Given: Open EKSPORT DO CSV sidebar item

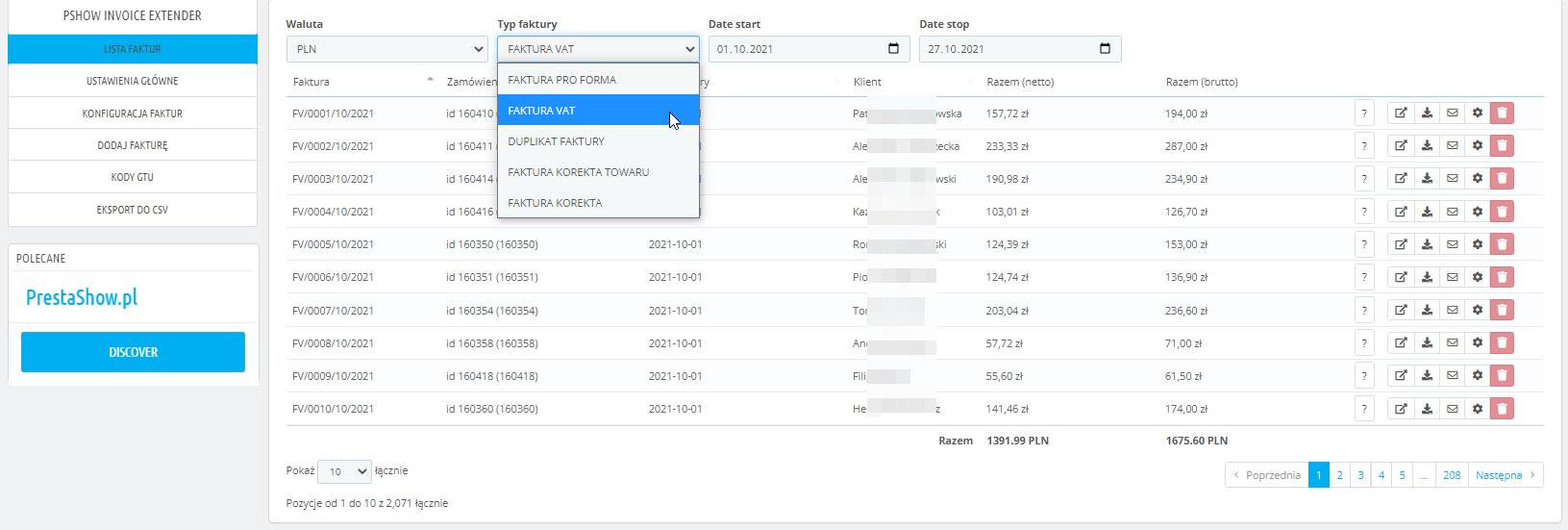Looking at the screenshot, I should click(133, 210).
